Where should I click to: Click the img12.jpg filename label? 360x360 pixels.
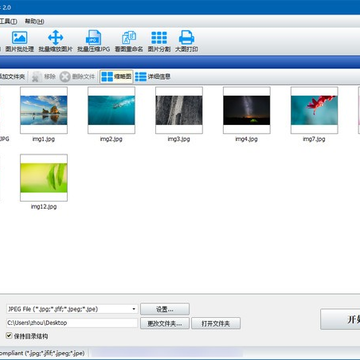[44, 207]
